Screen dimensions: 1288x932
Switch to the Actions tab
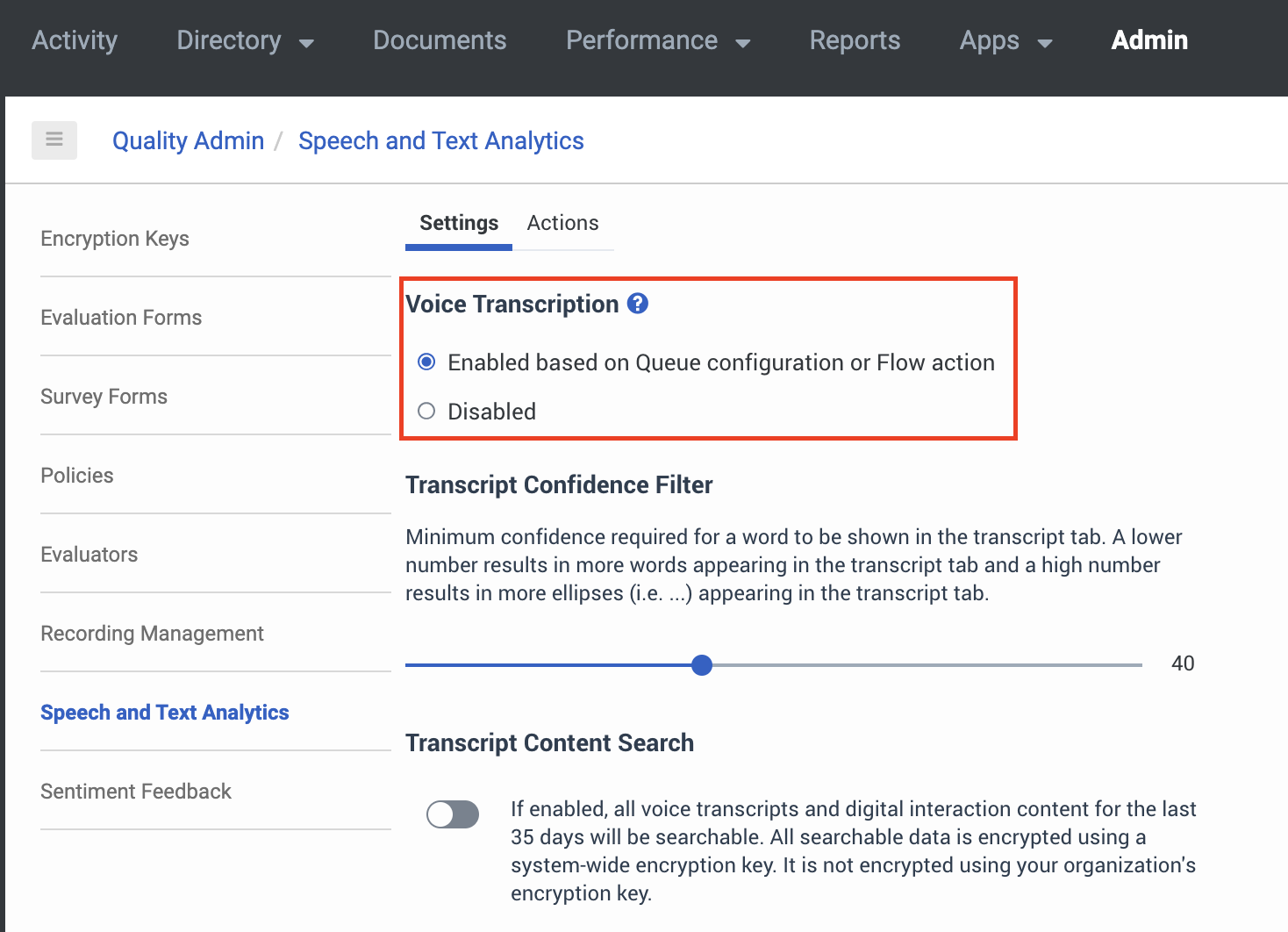point(562,223)
